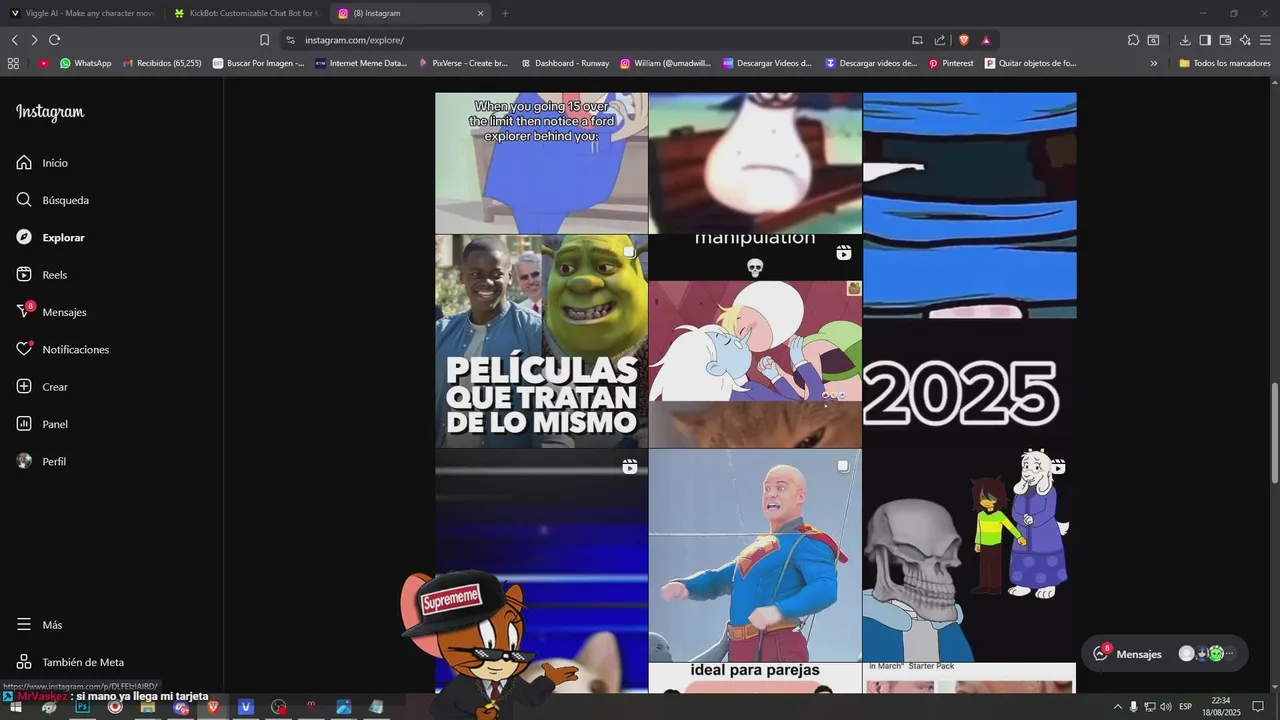Go to Inicio in Instagram sidebar
The height and width of the screenshot is (720, 1280).
coord(42,163)
